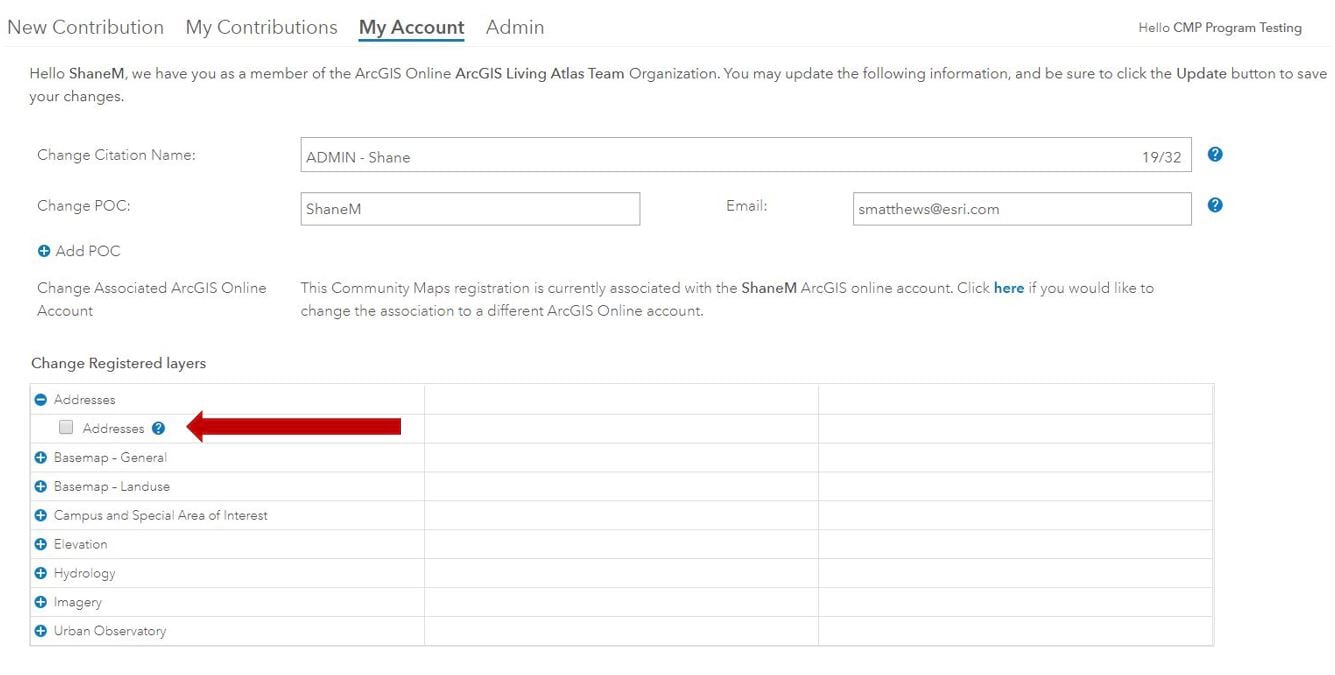This screenshot has width=1335, height=675.
Task: Expand the Hydrology layer group
Action: tap(41, 574)
